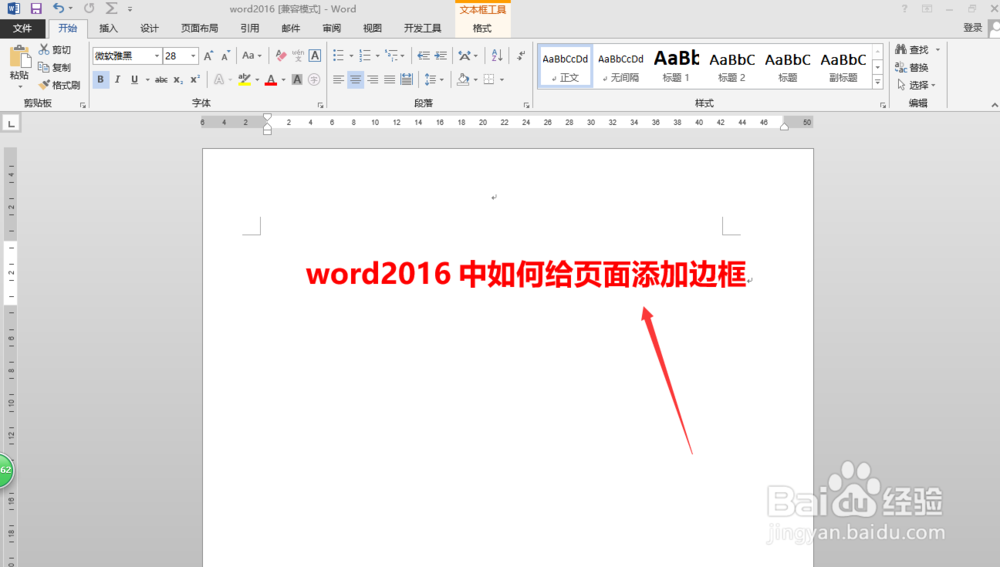Open the Font dialog launcher in 字体 group
The height and width of the screenshot is (567, 1000).
320,105
